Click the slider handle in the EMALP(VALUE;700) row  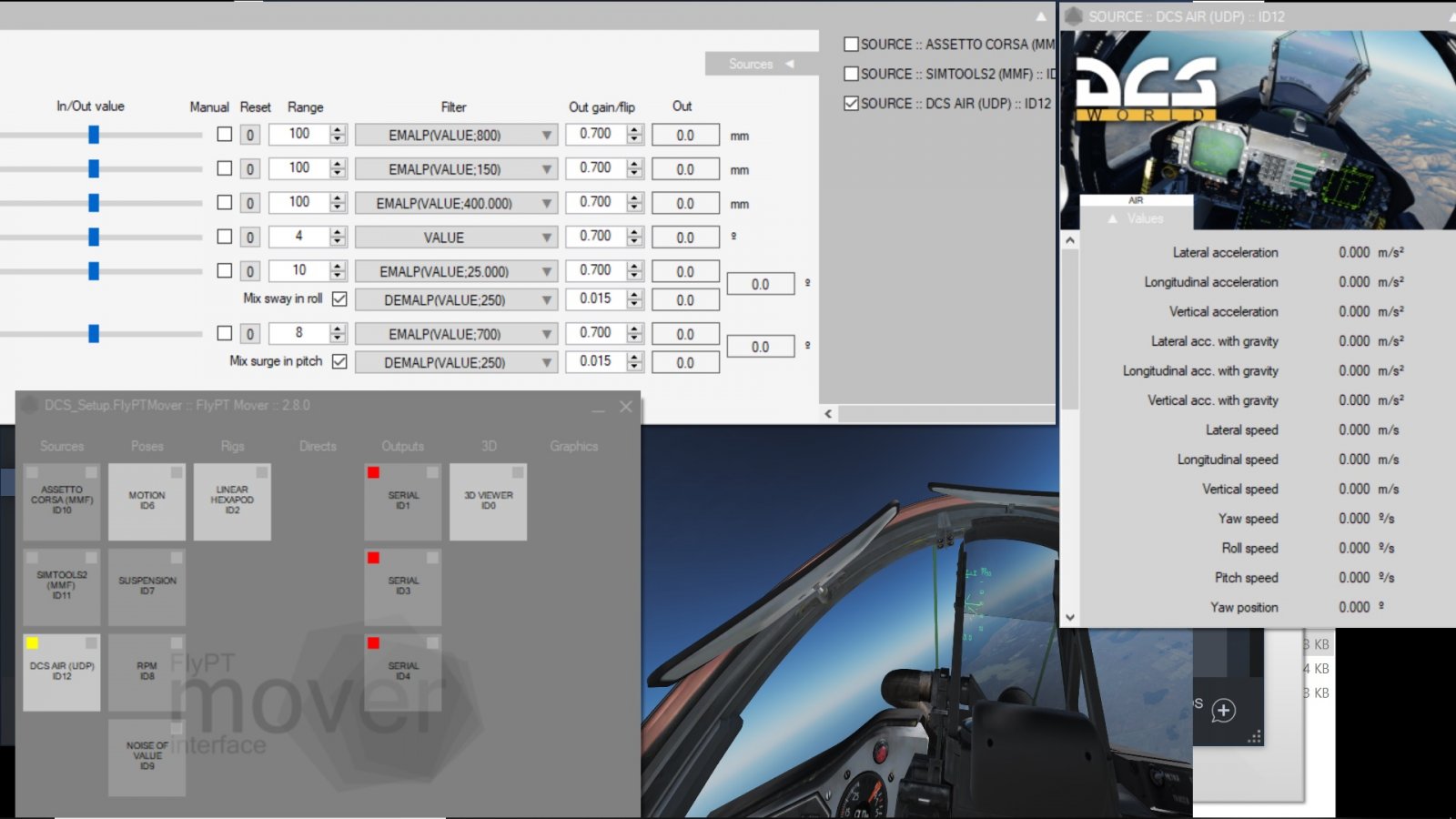click(x=94, y=334)
